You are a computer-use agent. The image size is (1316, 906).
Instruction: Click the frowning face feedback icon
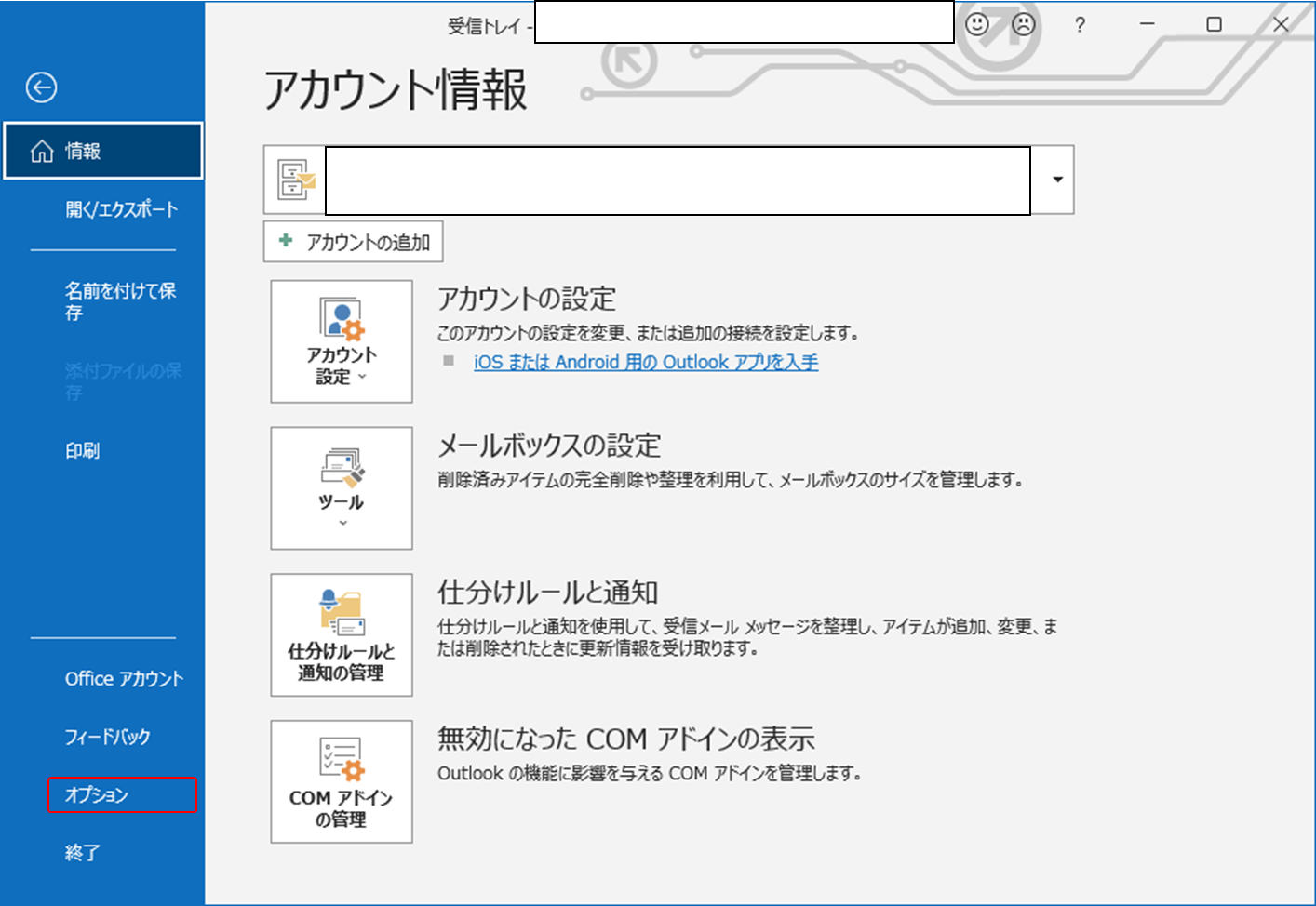(1022, 25)
